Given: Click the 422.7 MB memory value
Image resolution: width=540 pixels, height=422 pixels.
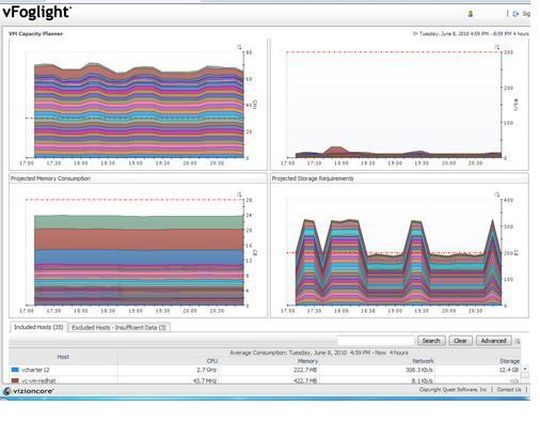Looking at the screenshot, I should 304,381.
